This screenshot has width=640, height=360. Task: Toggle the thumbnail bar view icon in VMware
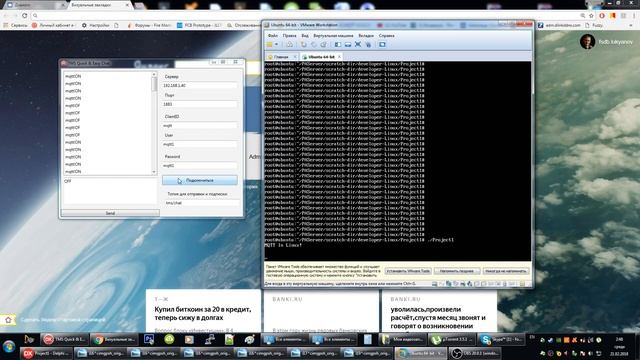point(348,44)
